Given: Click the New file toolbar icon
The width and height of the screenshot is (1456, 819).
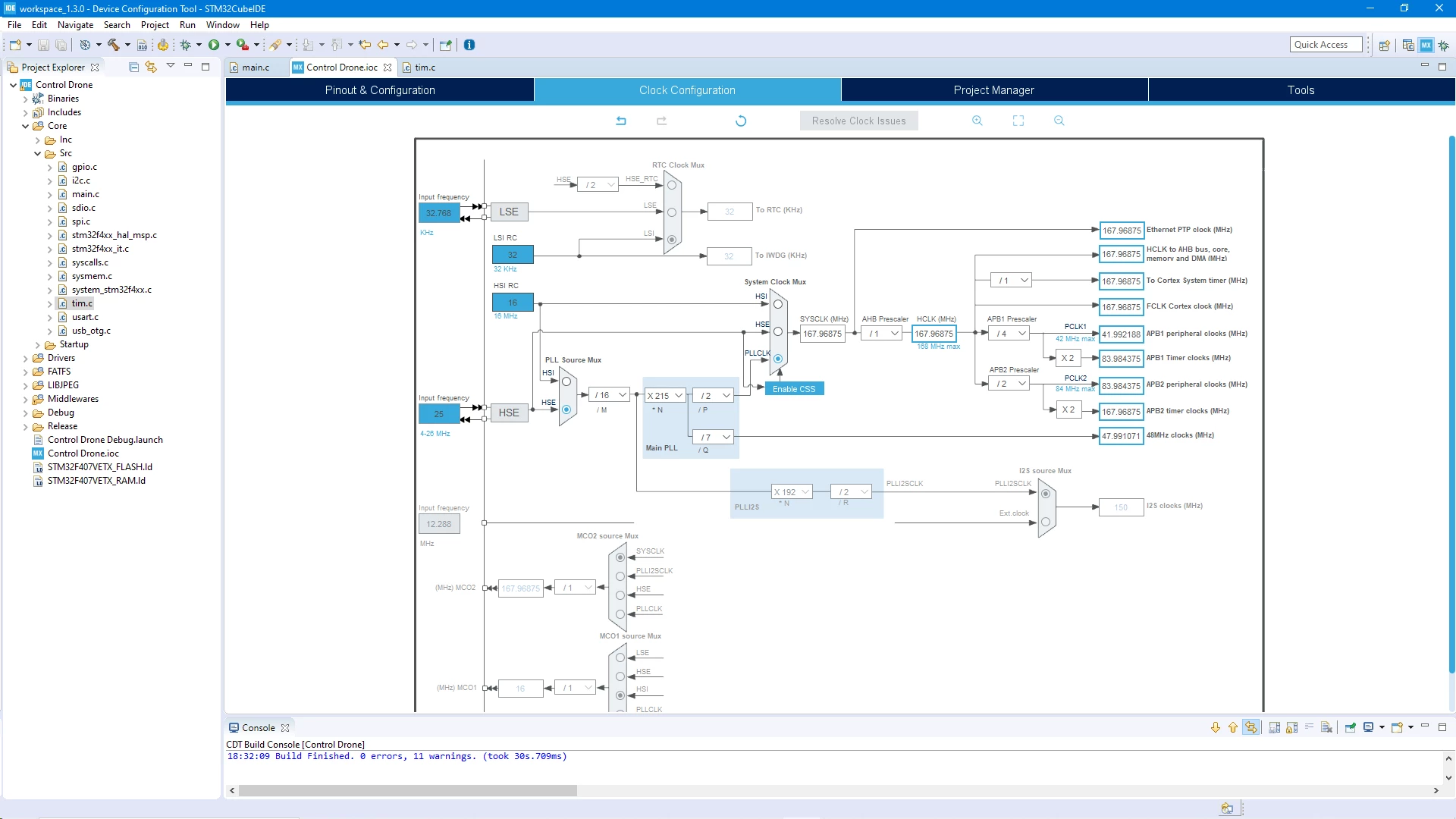Looking at the screenshot, I should (14, 45).
